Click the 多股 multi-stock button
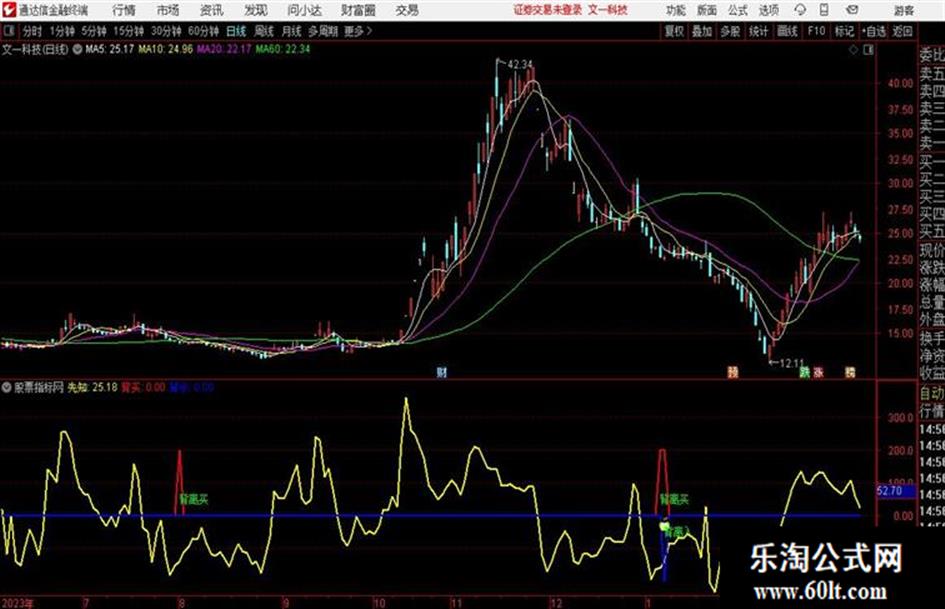Viewport: 945px width, 609px height. tap(730, 31)
